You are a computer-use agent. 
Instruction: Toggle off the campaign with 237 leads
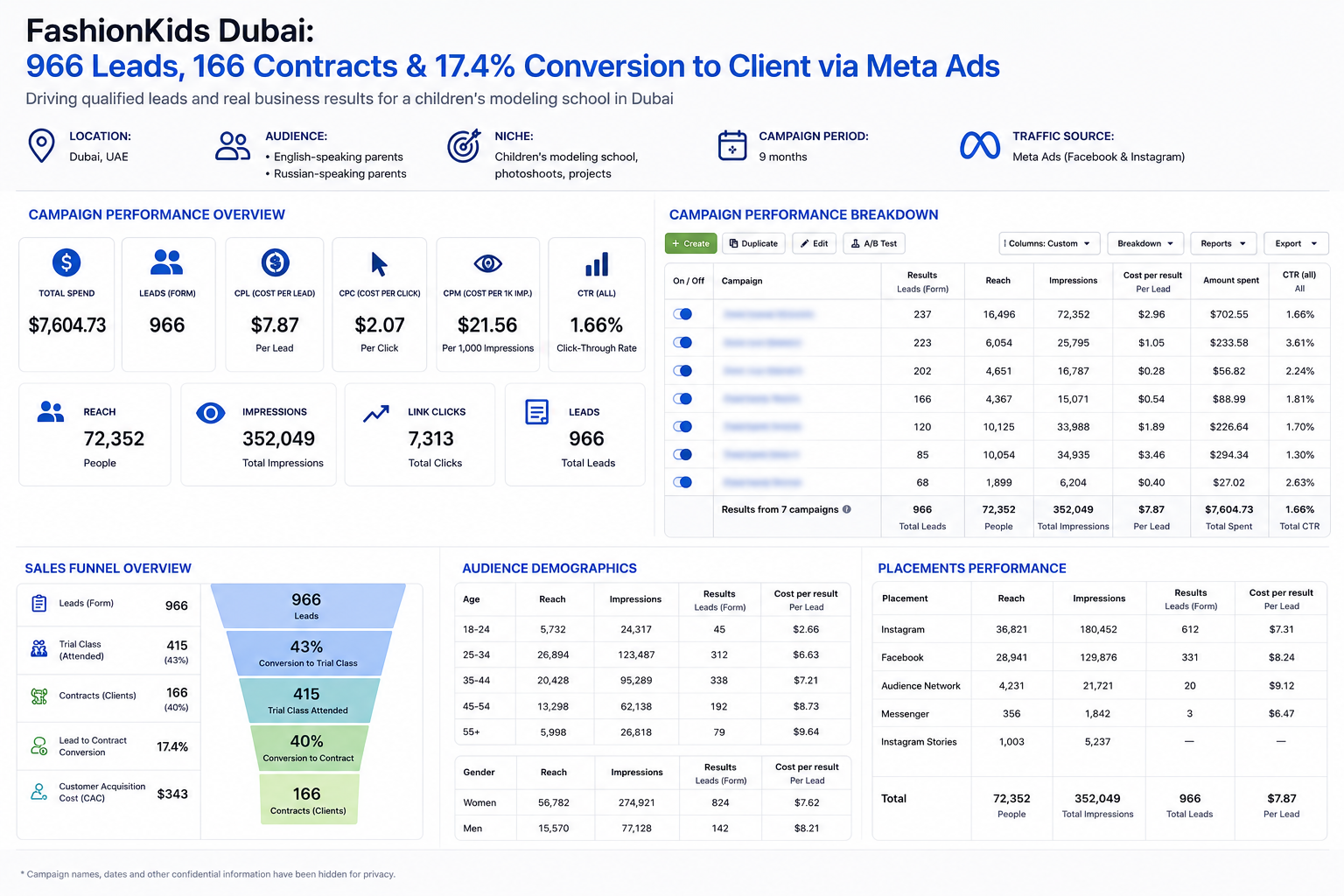682,314
